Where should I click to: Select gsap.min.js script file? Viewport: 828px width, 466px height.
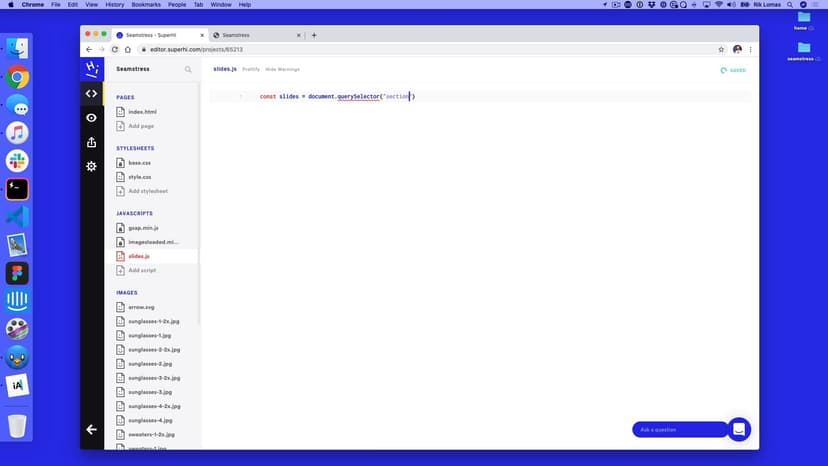pos(143,228)
